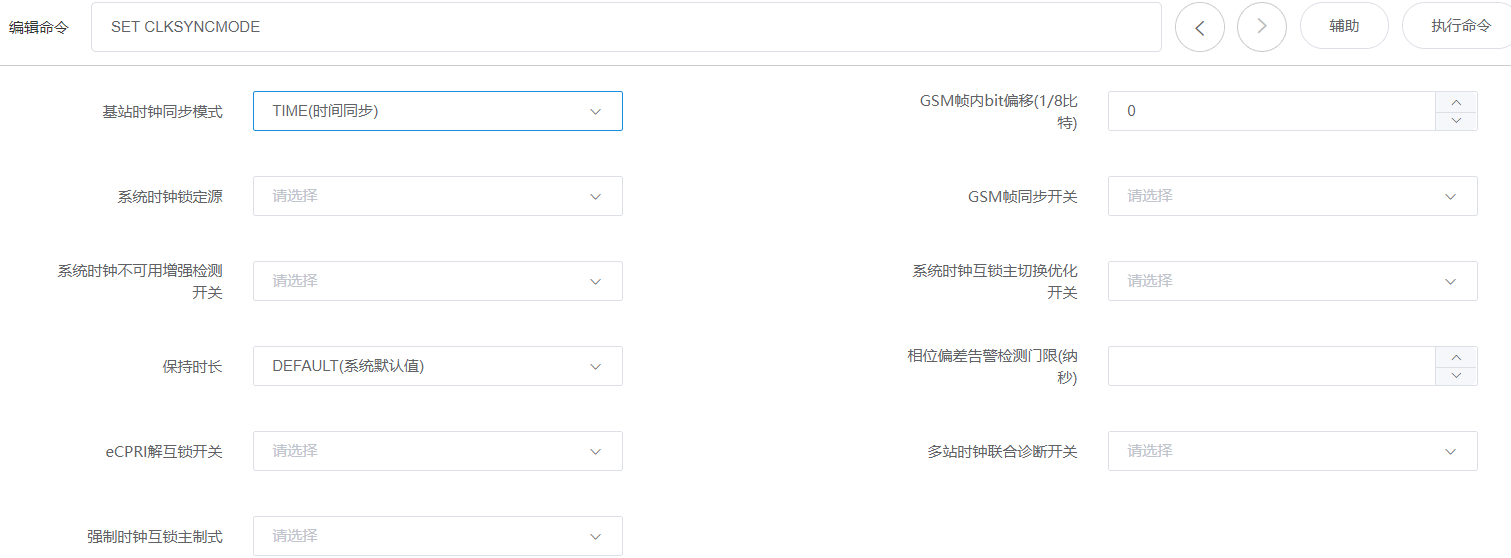The image size is (1511, 558).
Task: Focus the SET CLKSYNCMODE command input
Action: 626,27
